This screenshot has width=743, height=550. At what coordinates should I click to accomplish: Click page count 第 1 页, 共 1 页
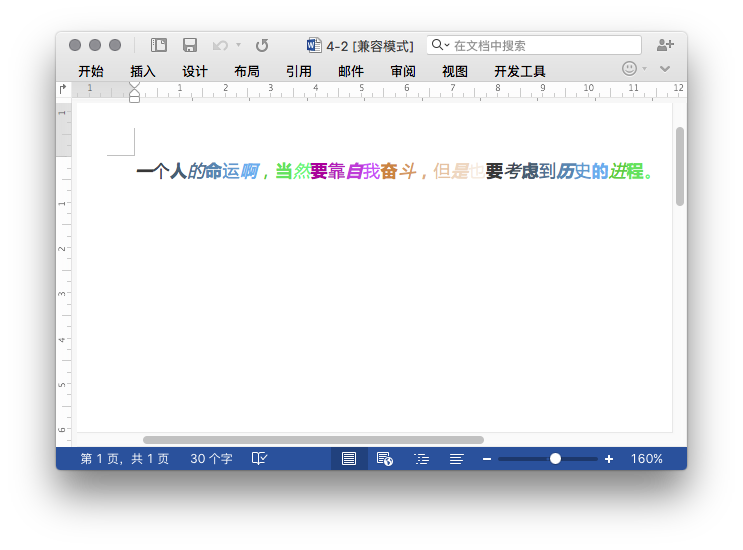click(x=125, y=459)
